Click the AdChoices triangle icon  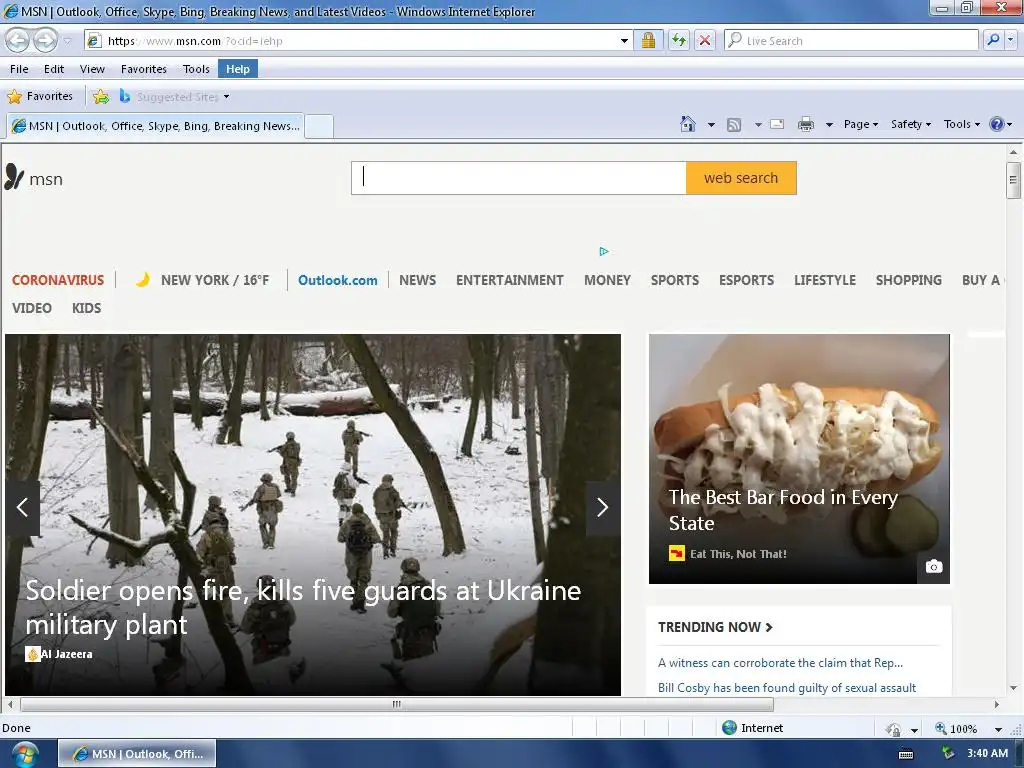coord(604,251)
